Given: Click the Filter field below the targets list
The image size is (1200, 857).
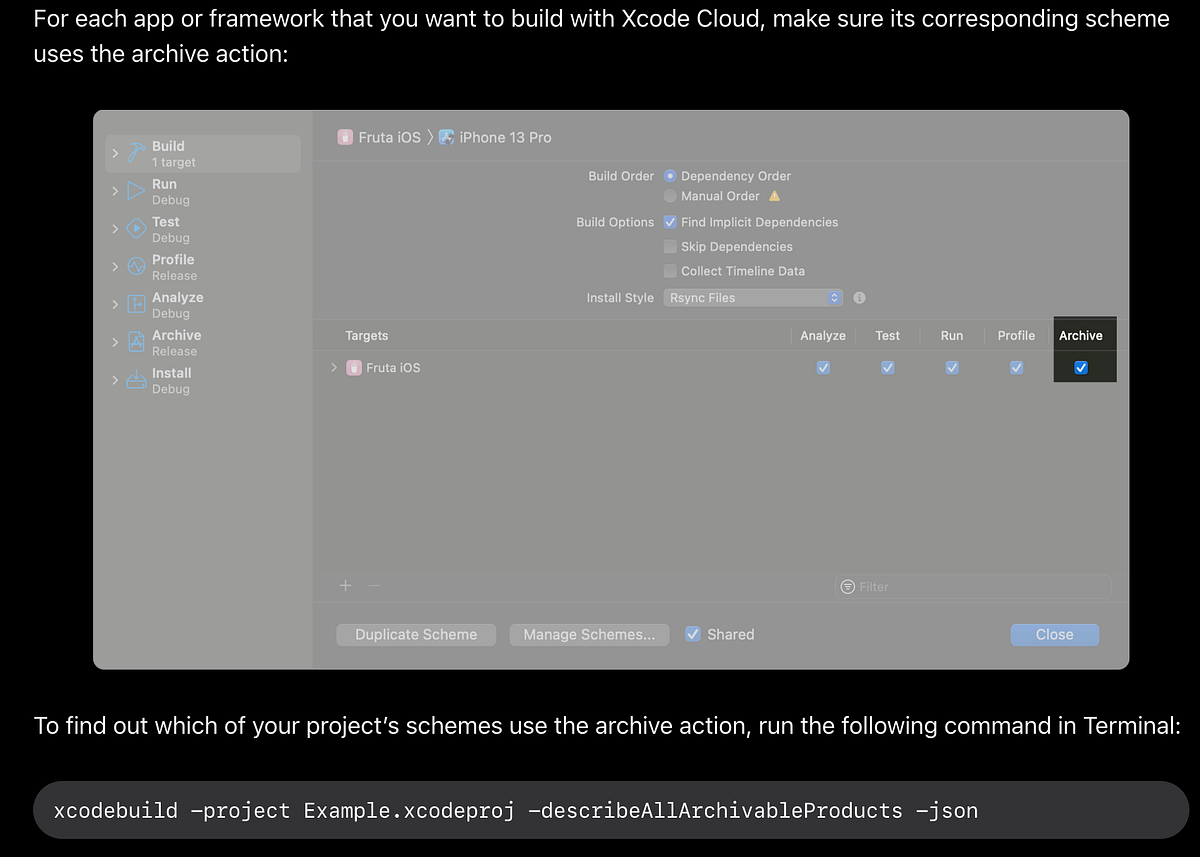Looking at the screenshot, I should [972, 587].
